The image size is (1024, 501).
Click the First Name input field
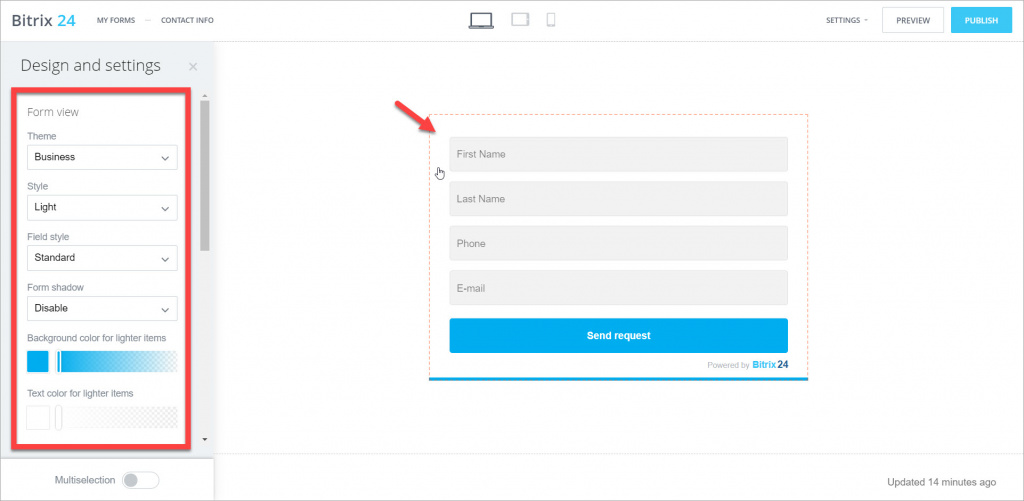pyautogui.click(x=618, y=154)
